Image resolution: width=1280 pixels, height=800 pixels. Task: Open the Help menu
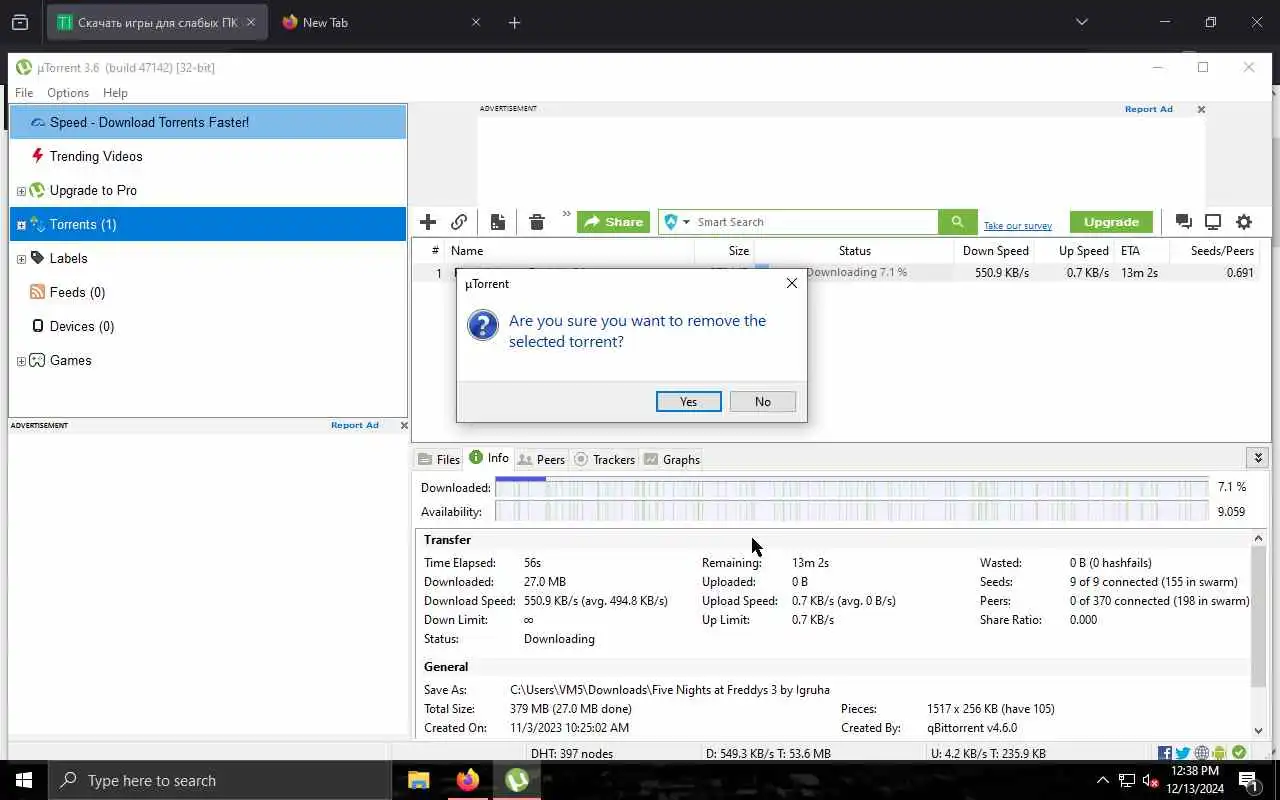point(115,93)
